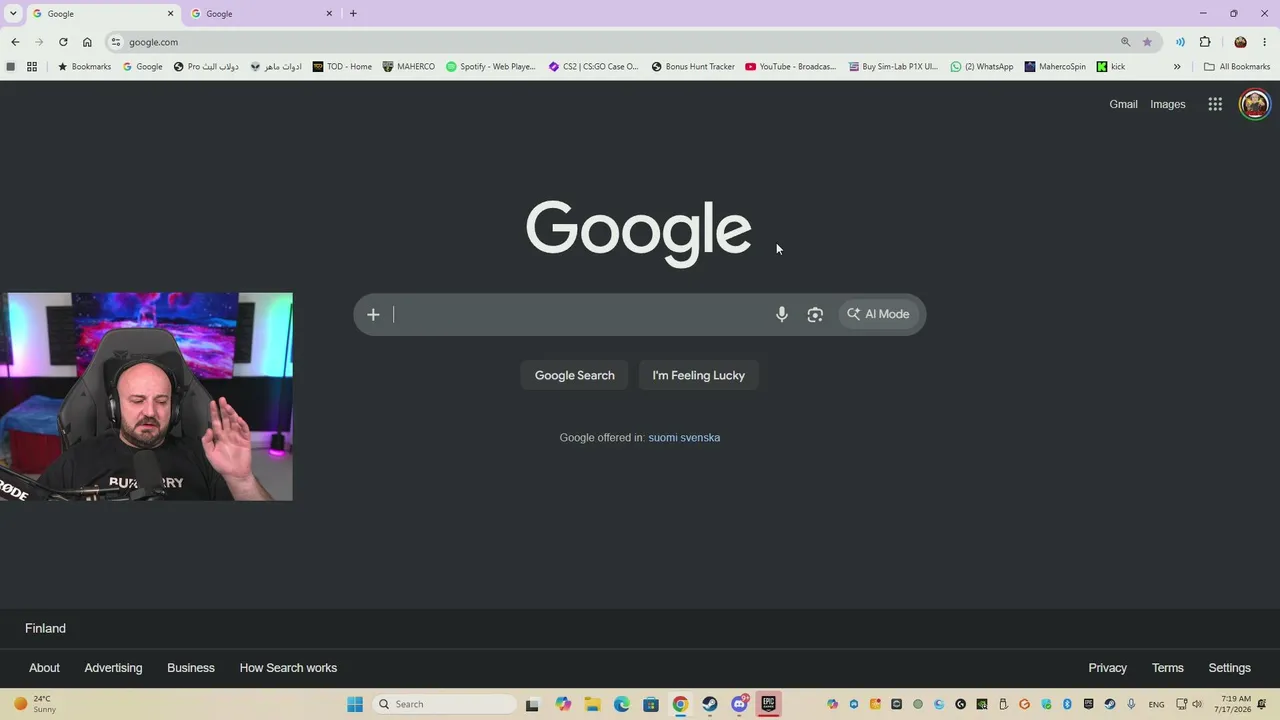The width and height of the screenshot is (1280, 720).
Task: Open the Chrome tab search dropdown
Action: [x=13, y=13]
